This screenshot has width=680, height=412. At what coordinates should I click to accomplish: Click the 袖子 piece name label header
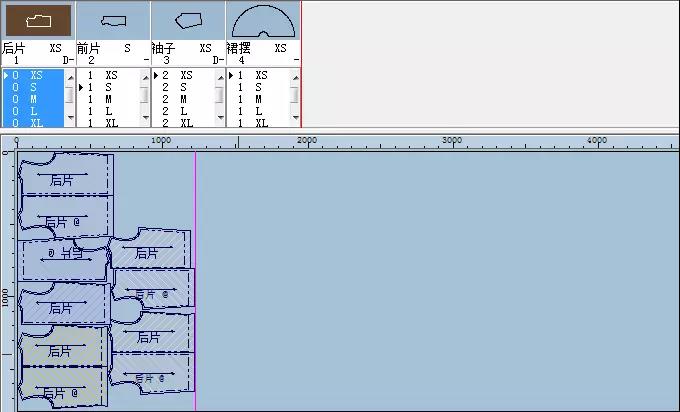[164, 48]
